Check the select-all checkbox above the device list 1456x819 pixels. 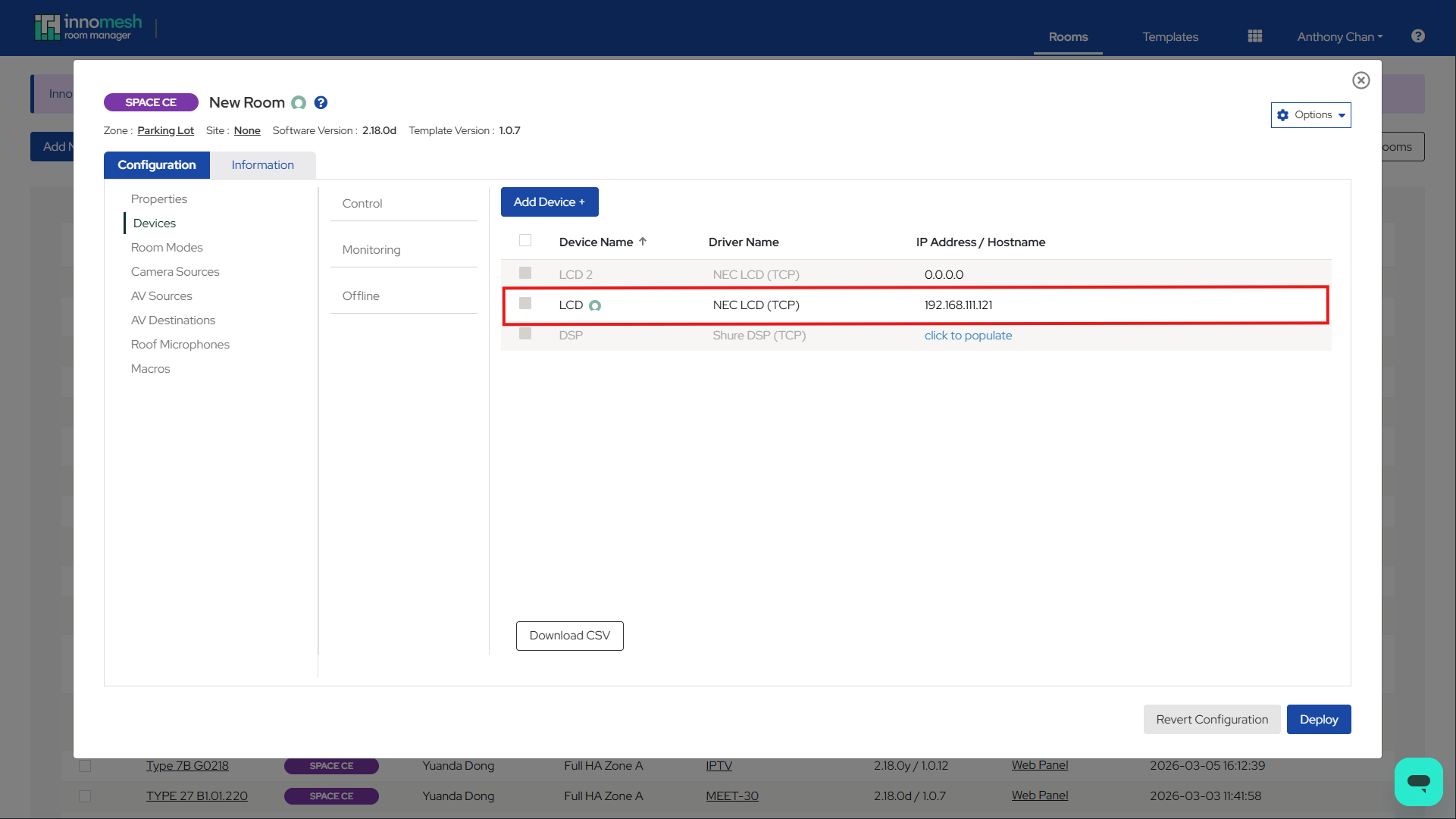(x=525, y=239)
